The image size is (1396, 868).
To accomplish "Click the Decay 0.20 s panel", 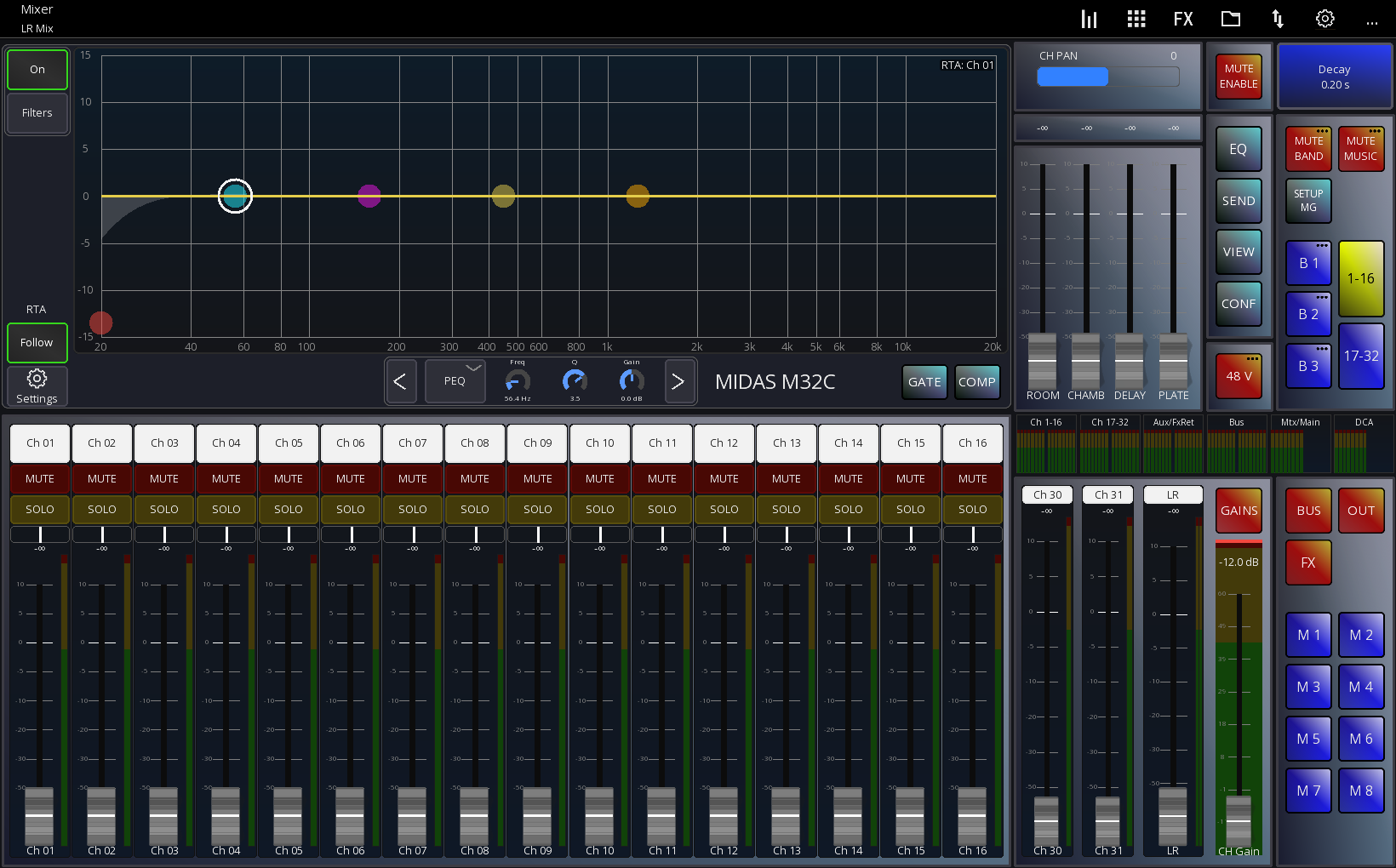I will click(x=1335, y=77).
